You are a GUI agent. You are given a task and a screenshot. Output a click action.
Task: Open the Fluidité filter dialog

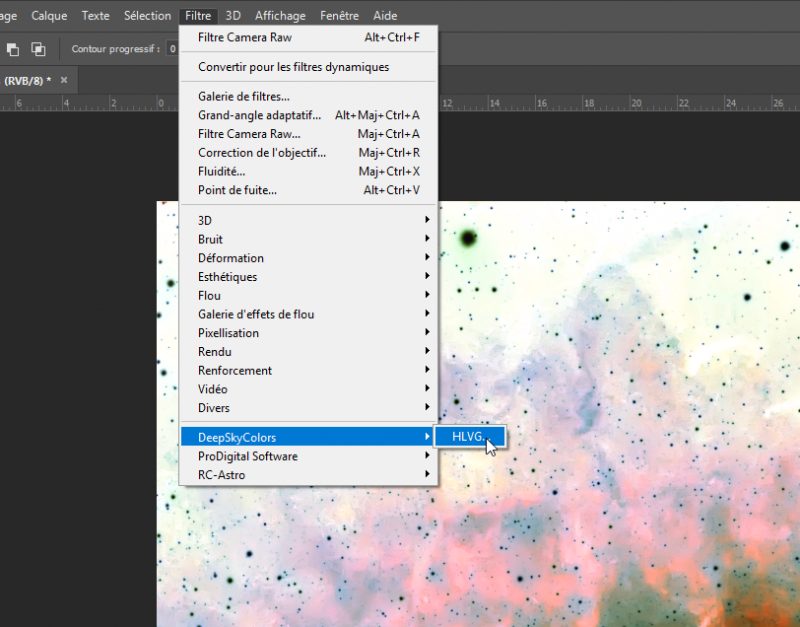coord(308,171)
